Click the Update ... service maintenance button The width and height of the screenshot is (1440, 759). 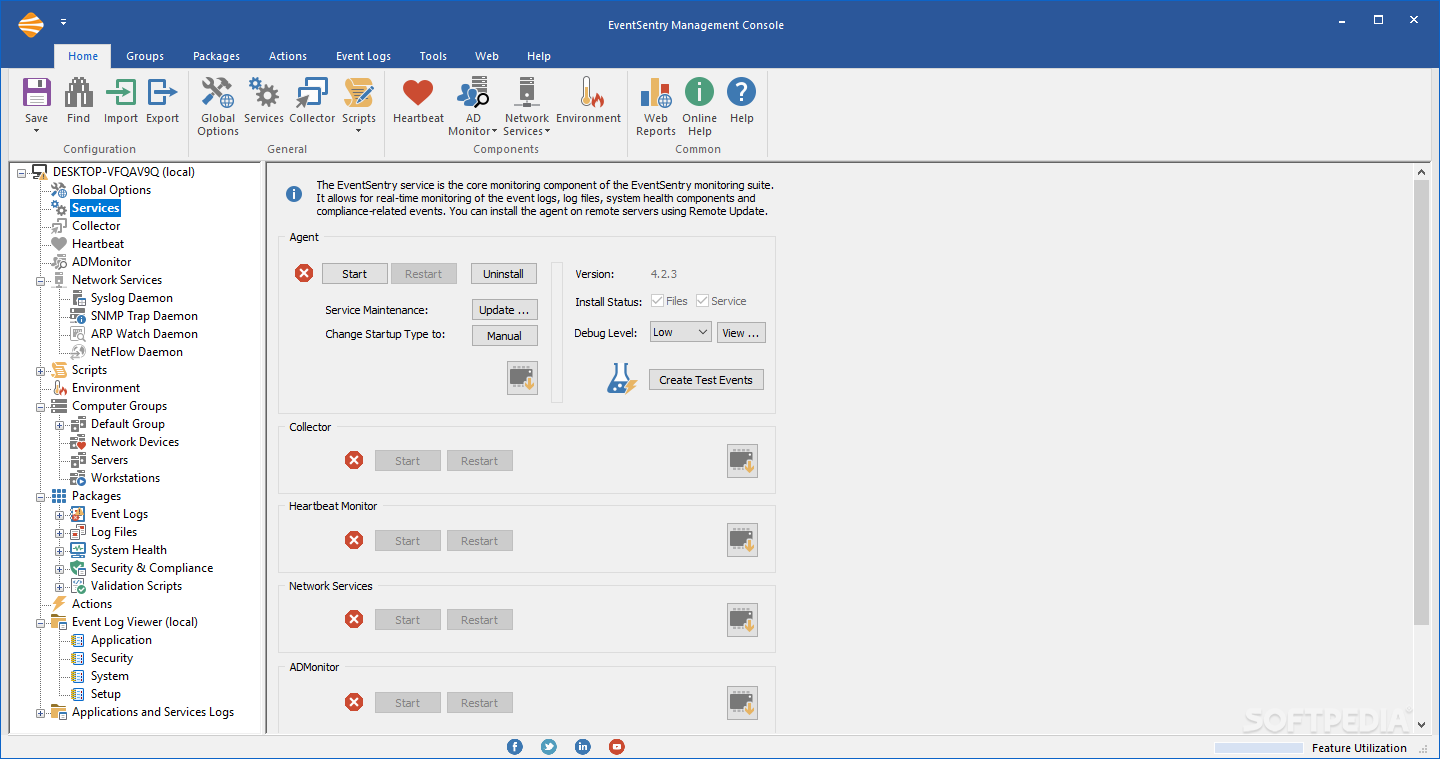[x=504, y=310]
